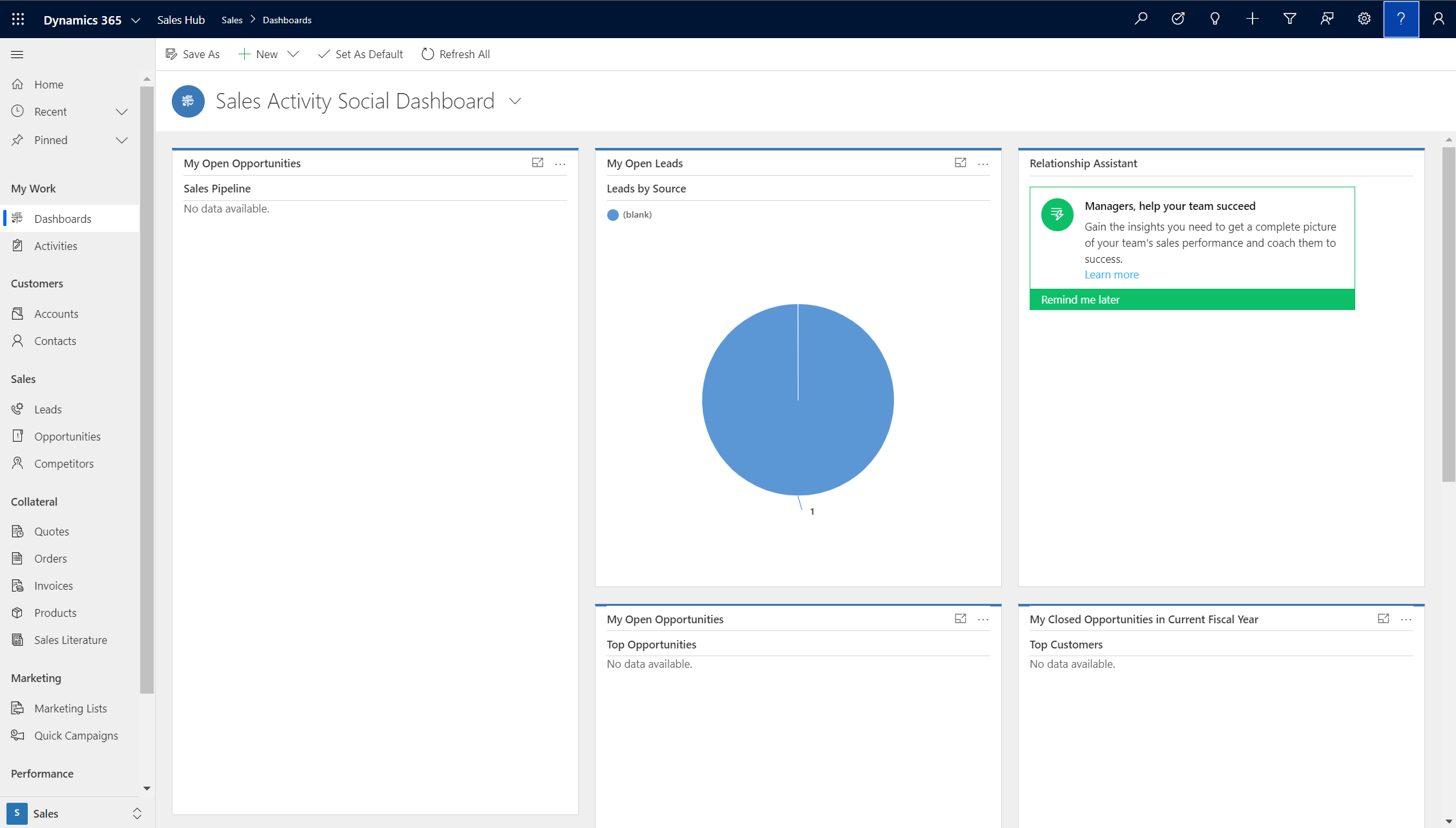
Task: Click the sidebar vertical scrollbar thumb
Action: tap(147, 389)
